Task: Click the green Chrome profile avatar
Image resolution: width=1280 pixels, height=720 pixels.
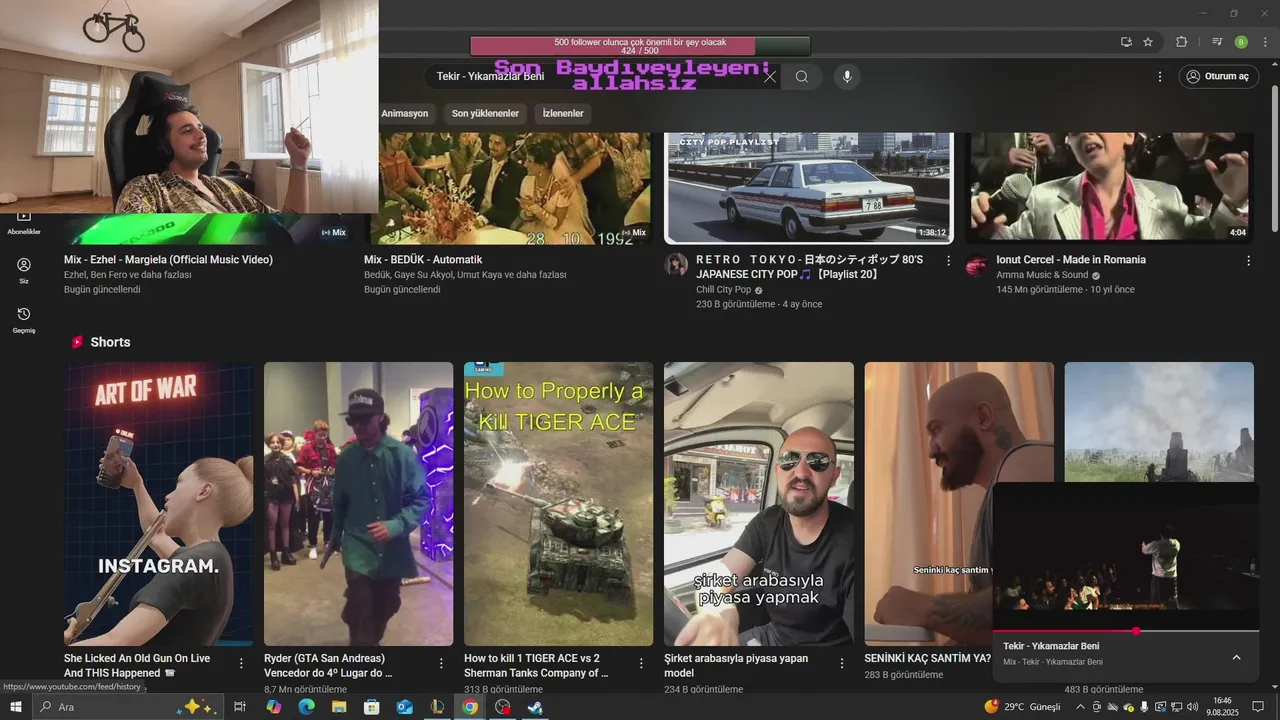Action: point(1241,42)
